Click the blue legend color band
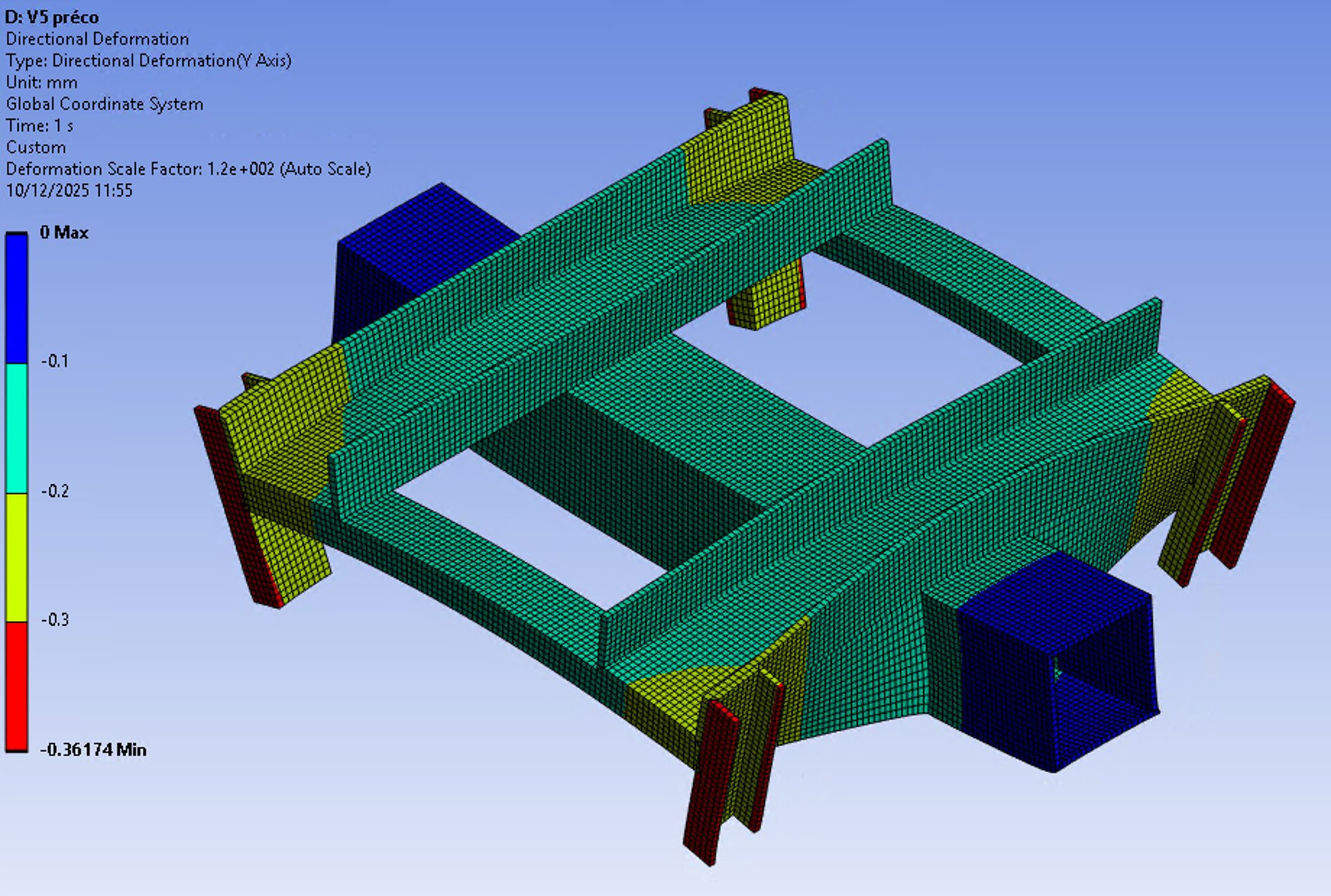The height and width of the screenshot is (896, 1331). tap(17, 298)
